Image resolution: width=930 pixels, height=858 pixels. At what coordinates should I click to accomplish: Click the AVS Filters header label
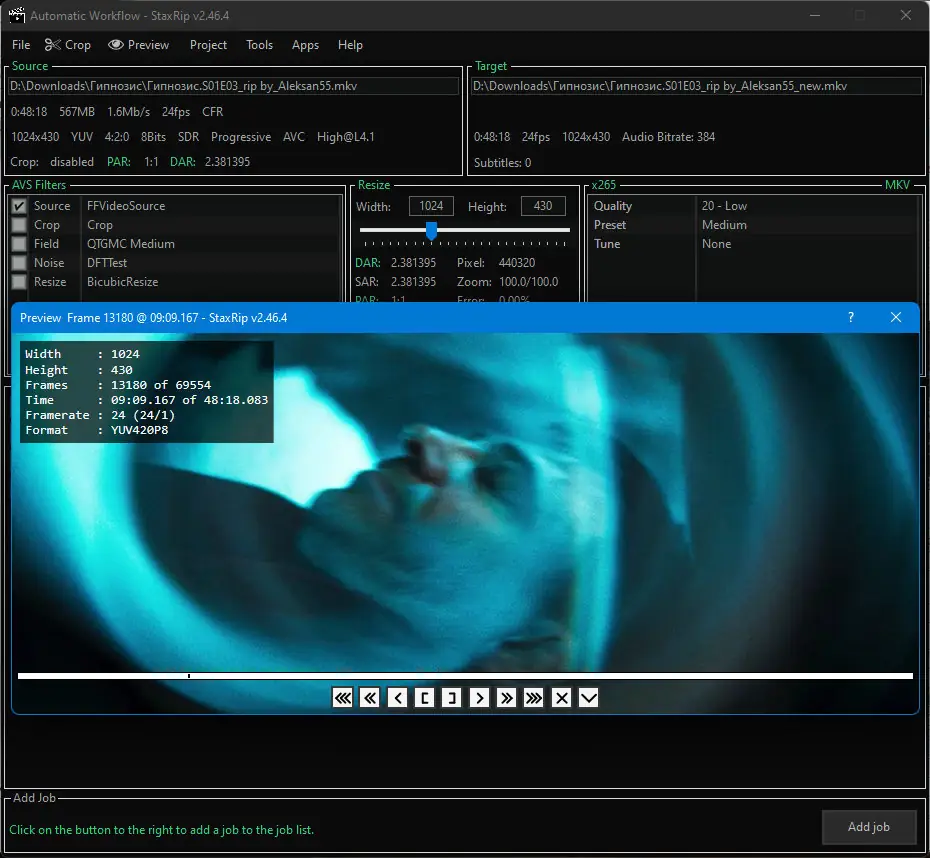coord(39,184)
